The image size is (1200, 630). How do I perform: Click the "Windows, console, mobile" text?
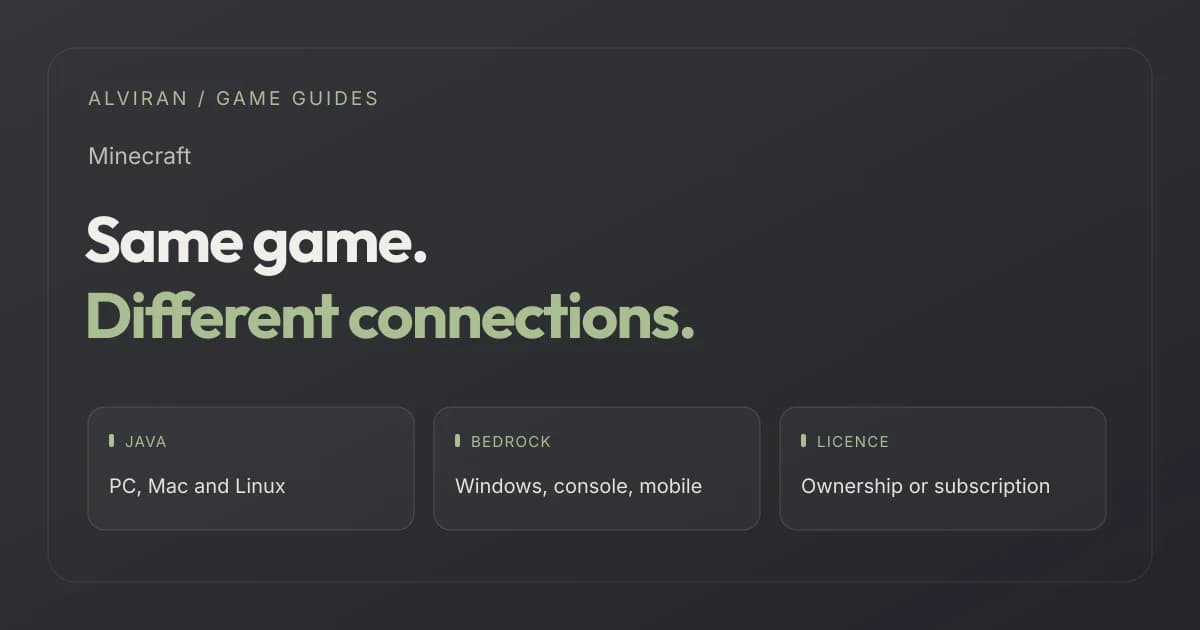(x=578, y=487)
